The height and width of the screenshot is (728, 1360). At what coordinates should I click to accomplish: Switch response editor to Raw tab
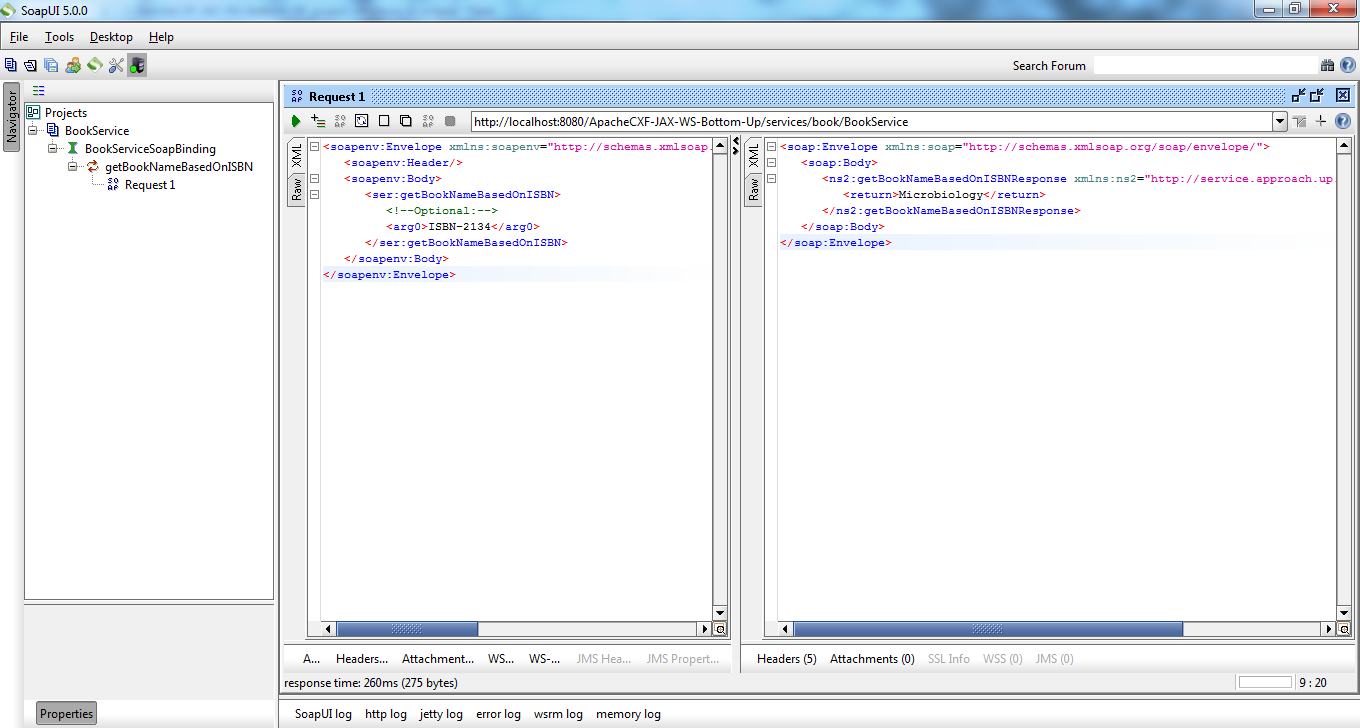tap(753, 188)
